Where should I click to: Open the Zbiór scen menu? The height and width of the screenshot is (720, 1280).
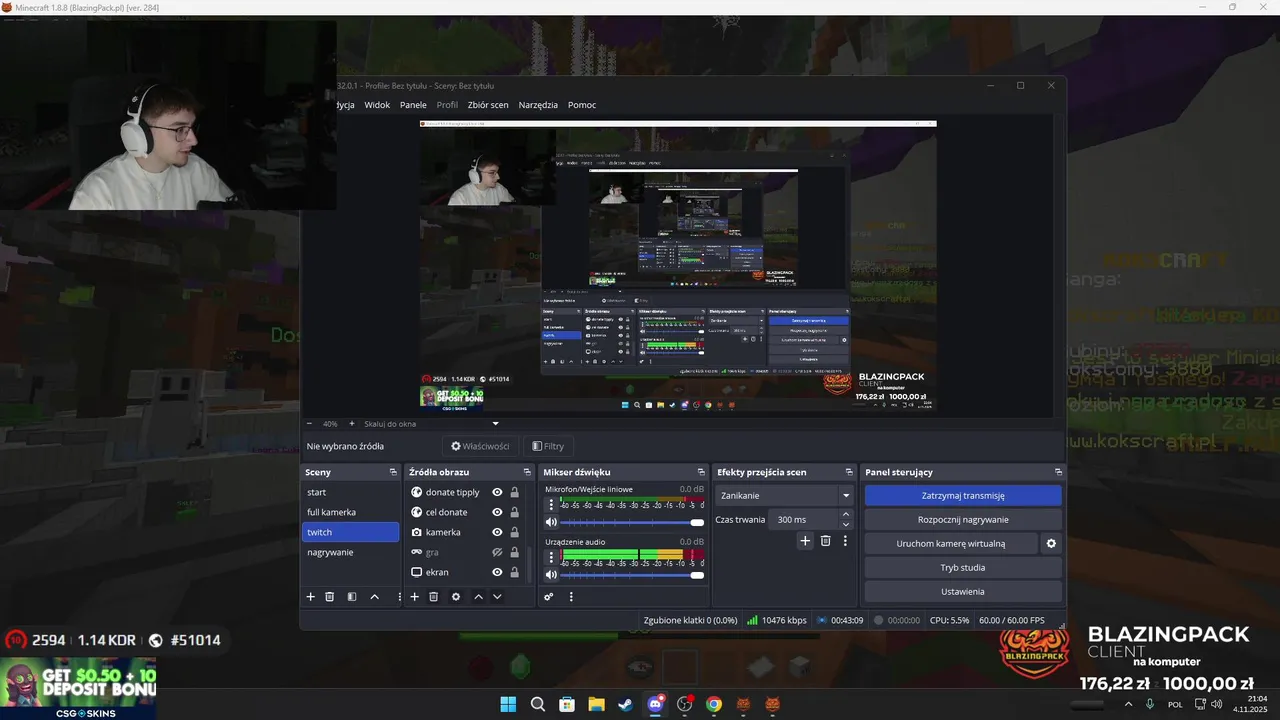pos(488,105)
